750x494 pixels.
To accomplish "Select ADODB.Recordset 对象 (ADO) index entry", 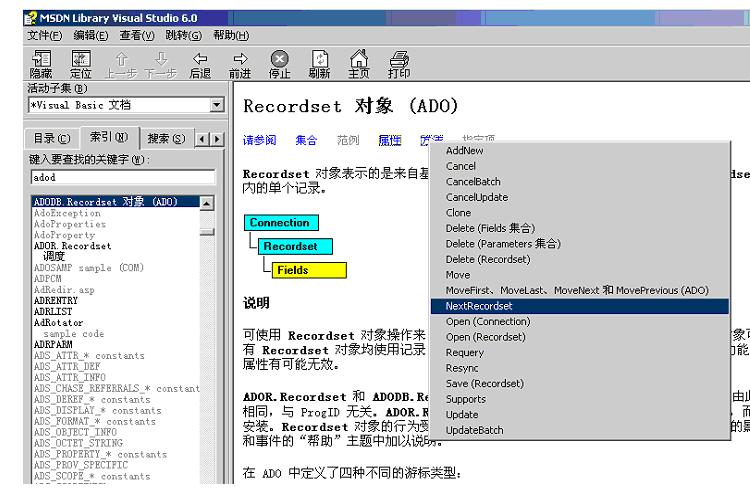I will pos(115,202).
